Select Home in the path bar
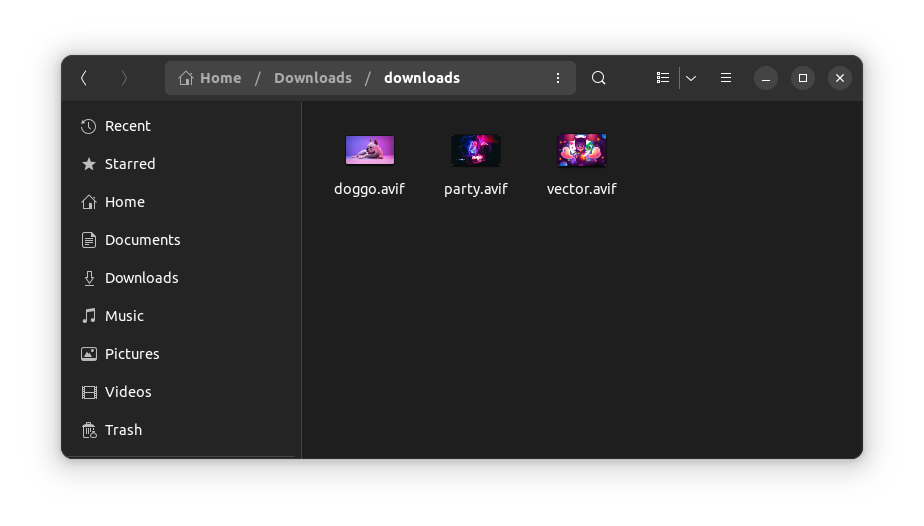924x526 pixels. [210, 78]
